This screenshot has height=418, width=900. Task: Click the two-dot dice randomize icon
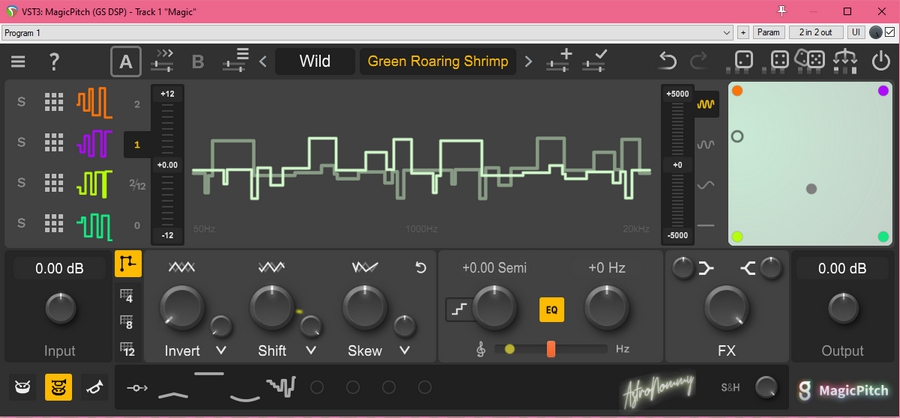743,61
